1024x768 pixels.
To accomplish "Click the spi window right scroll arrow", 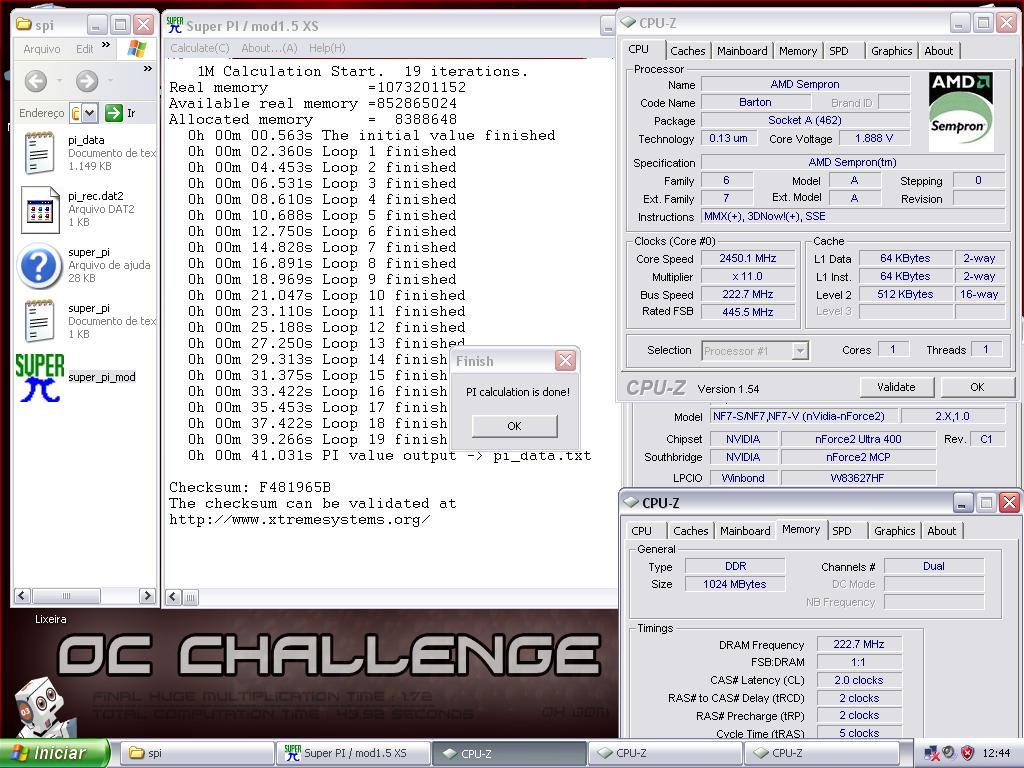I will (147, 596).
